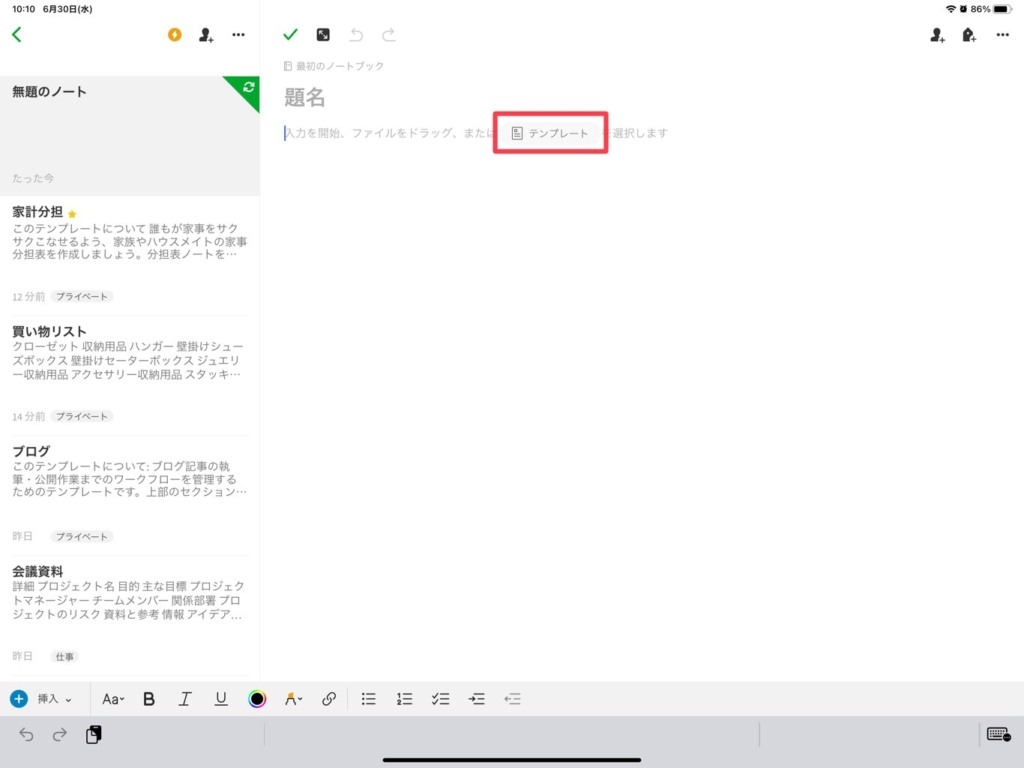Tap the Wi-Fi status icon

click(x=951, y=9)
